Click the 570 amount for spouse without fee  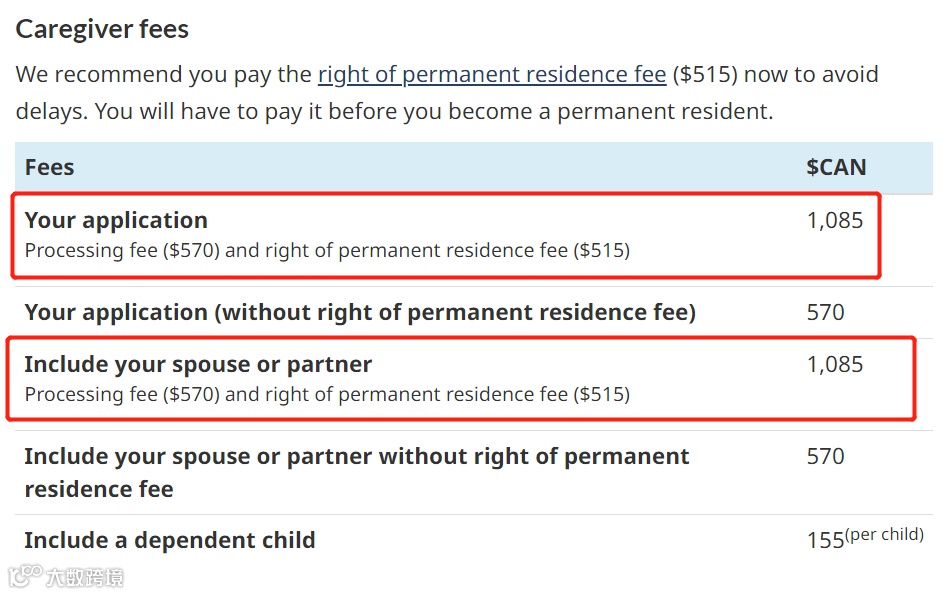coord(825,456)
